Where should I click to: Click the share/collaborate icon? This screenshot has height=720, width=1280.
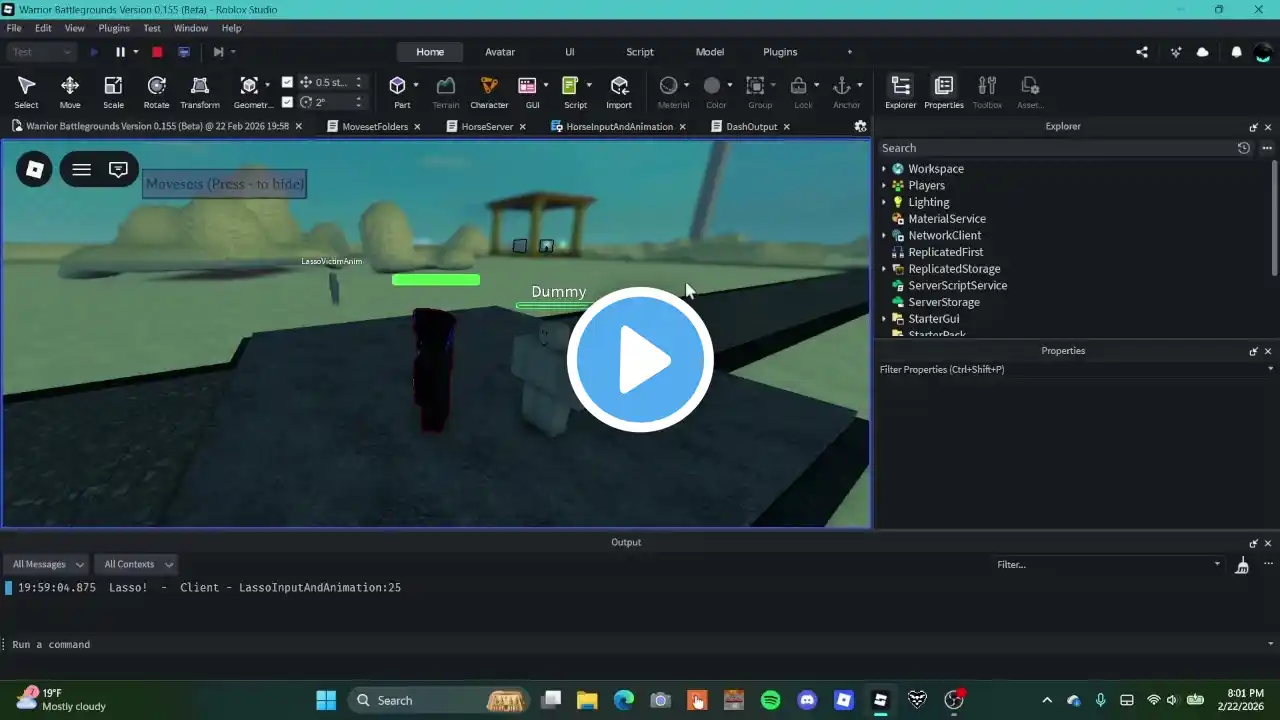tap(1142, 52)
